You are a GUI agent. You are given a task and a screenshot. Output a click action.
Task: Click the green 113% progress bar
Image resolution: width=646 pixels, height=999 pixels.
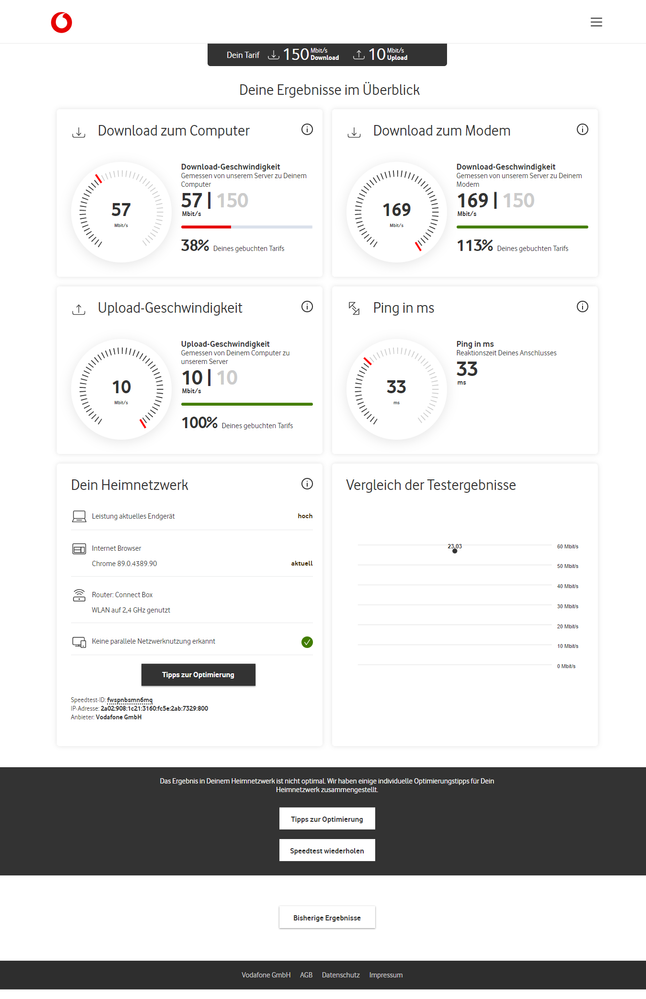[522, 227]
